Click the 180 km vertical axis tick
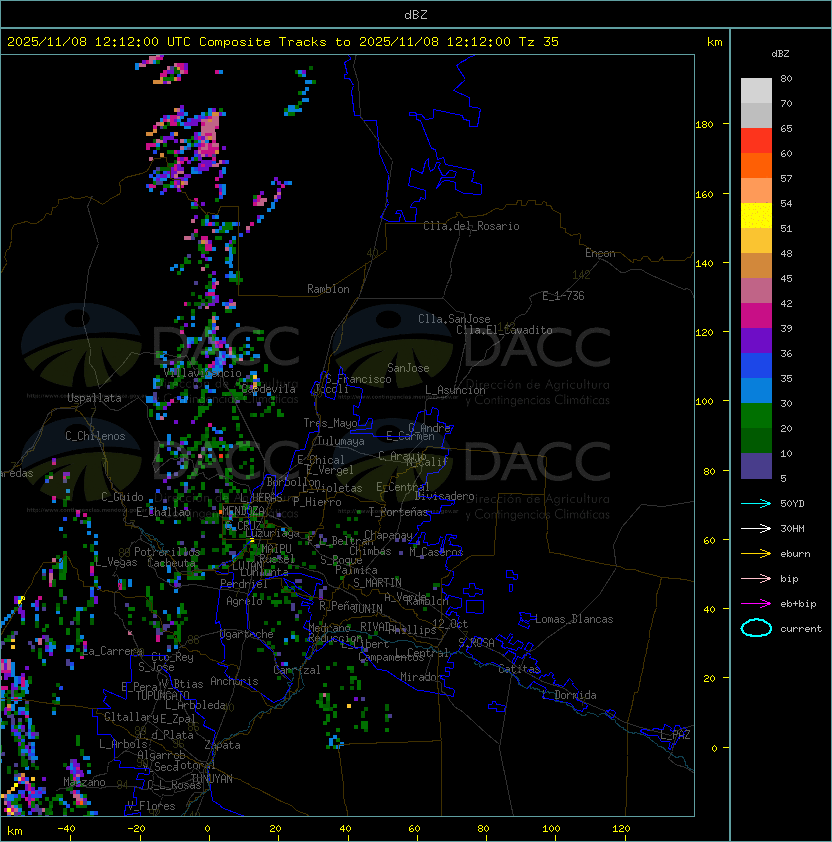This screenshot has height=842, width=832. coord(705,125)
